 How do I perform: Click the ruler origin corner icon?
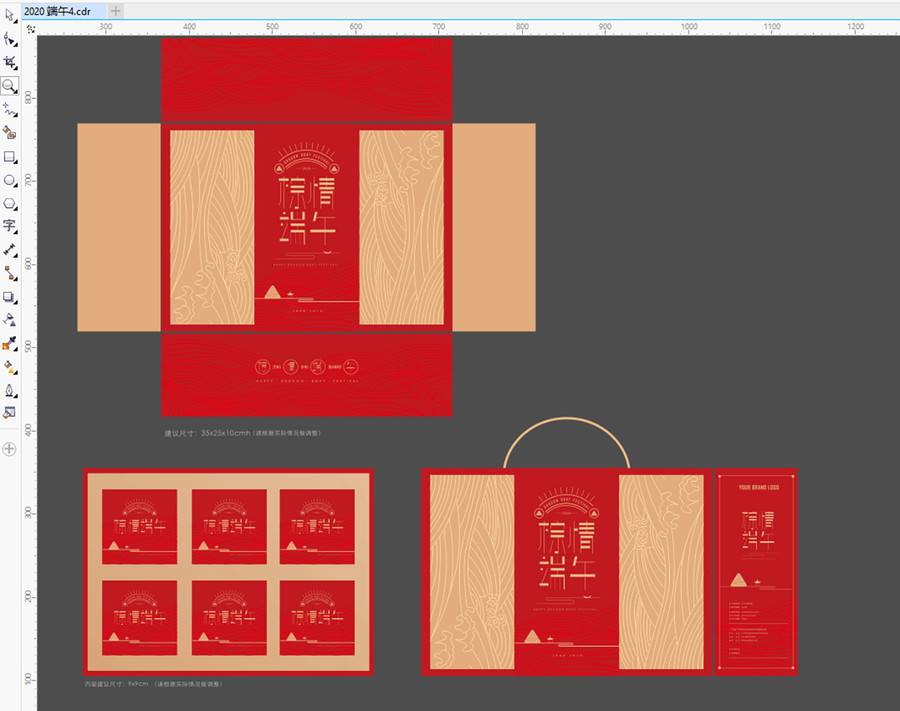pos(30,28)
